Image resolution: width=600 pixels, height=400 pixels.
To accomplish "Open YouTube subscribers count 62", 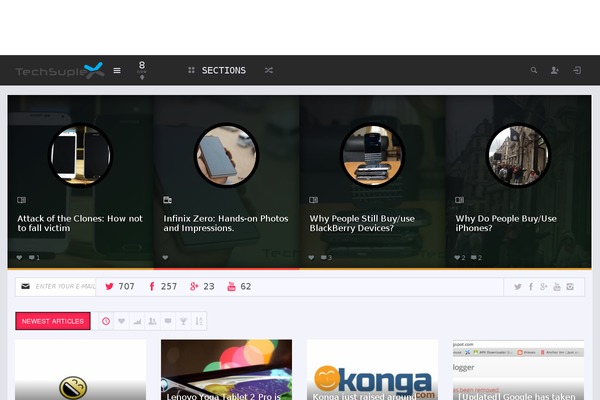I will 239,286.
